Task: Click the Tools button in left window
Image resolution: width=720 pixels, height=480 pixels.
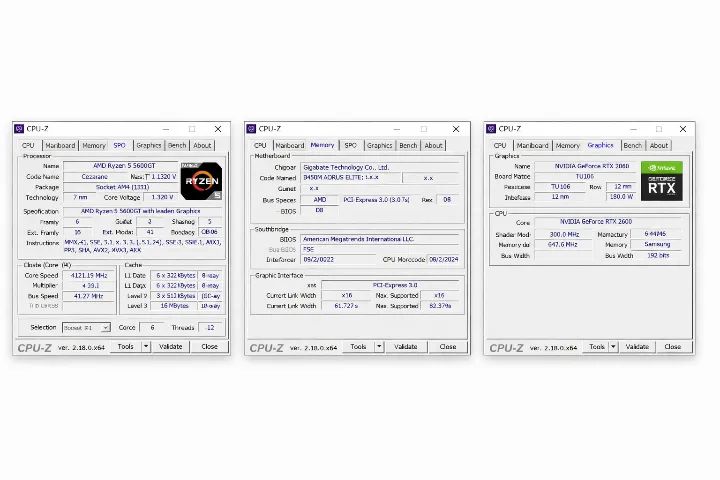Action: 125,346
